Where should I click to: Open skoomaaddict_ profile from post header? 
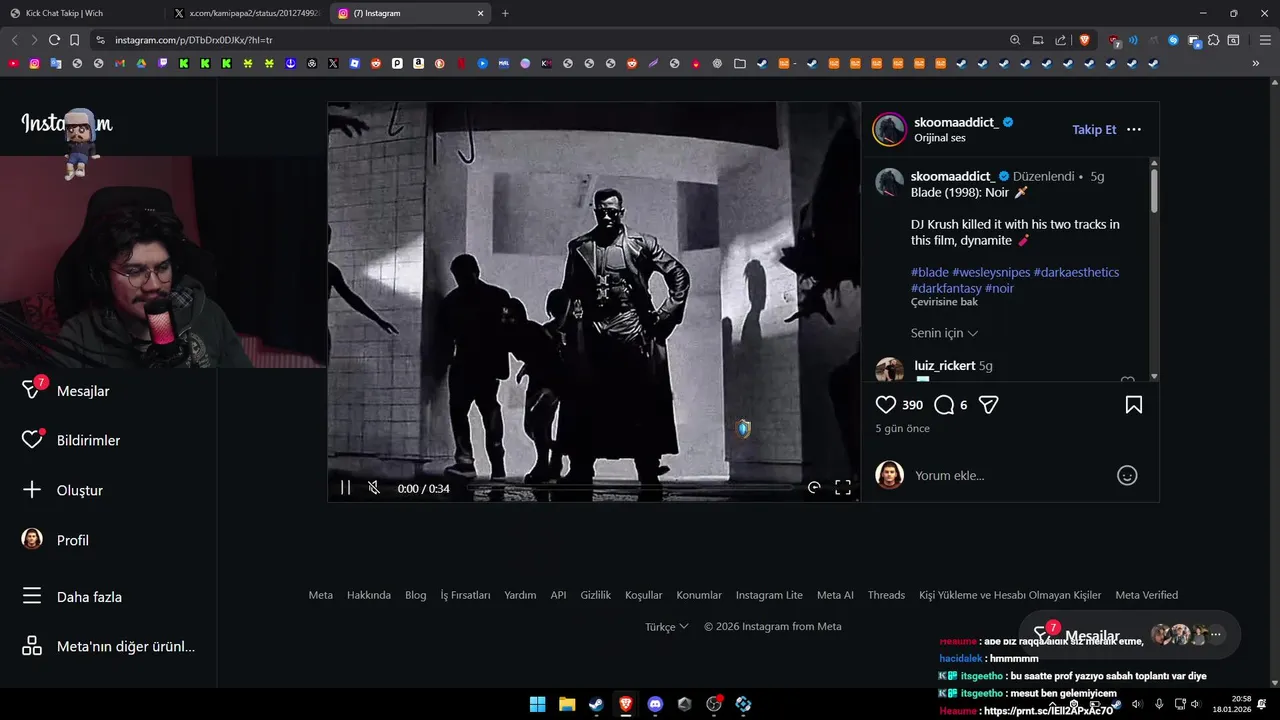click(x=956, y=122)
